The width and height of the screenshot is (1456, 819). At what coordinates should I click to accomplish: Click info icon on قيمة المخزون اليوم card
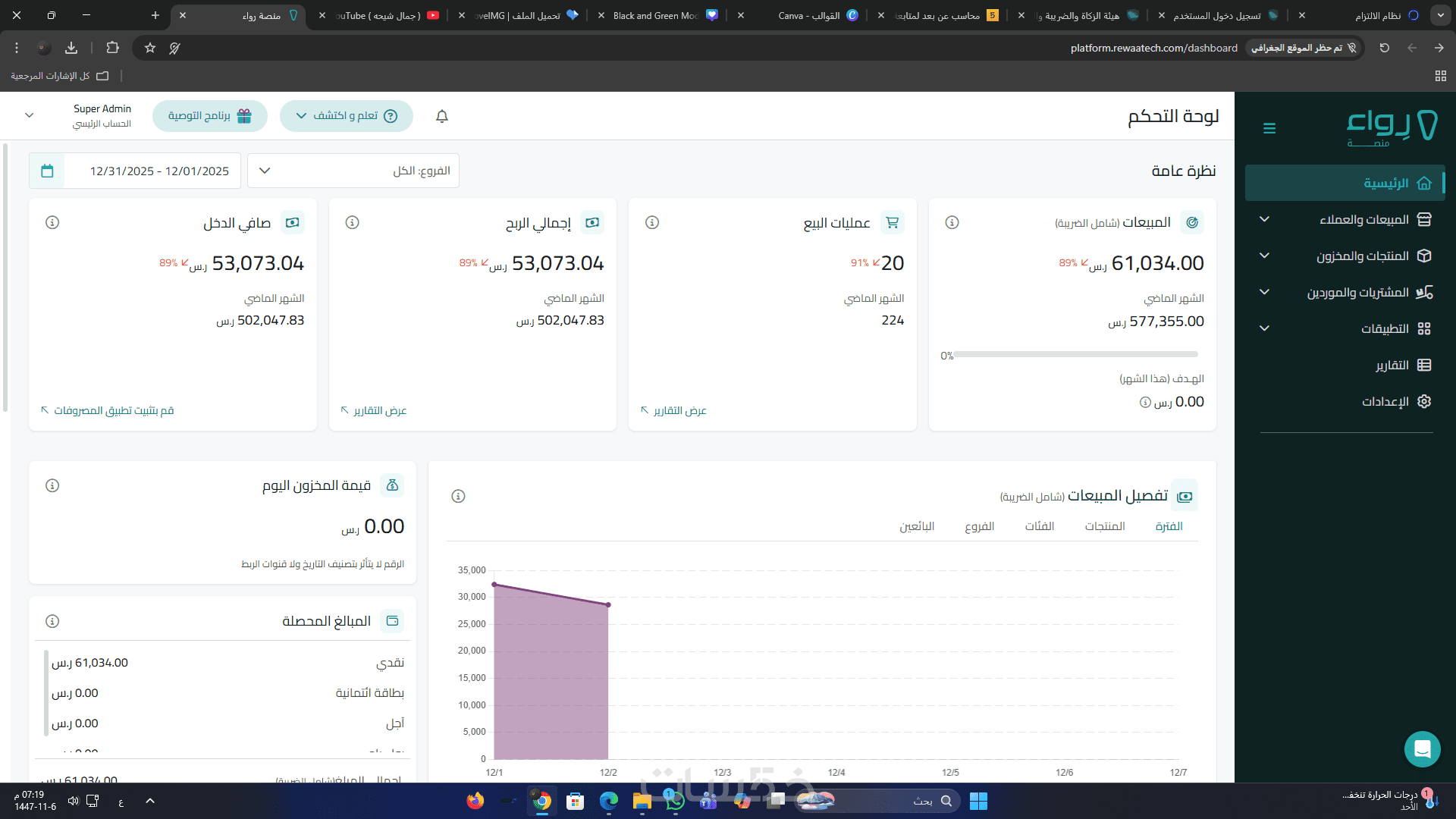point(52,485)
